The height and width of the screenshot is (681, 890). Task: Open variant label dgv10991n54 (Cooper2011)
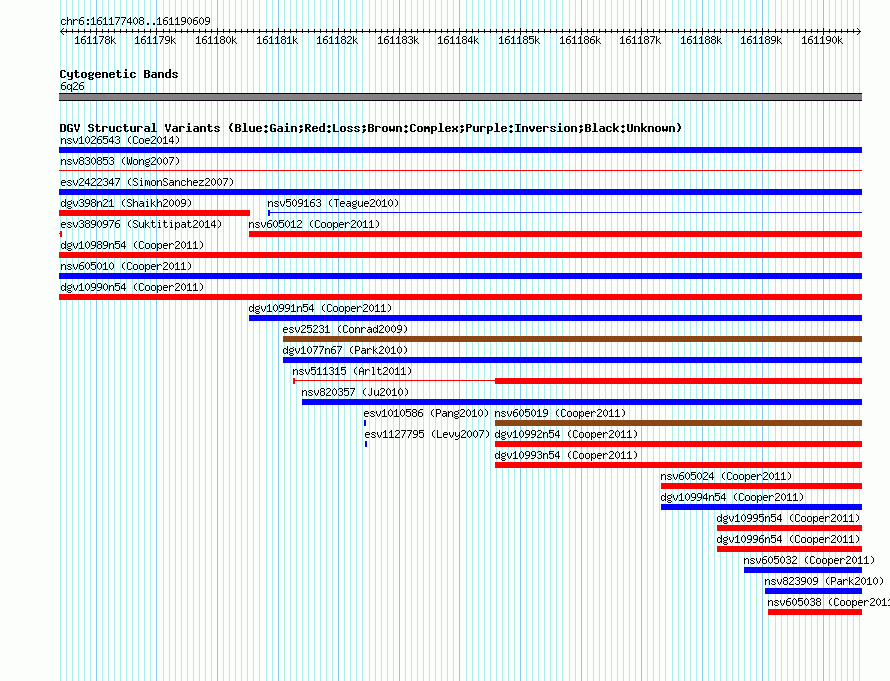coord(320,308)
